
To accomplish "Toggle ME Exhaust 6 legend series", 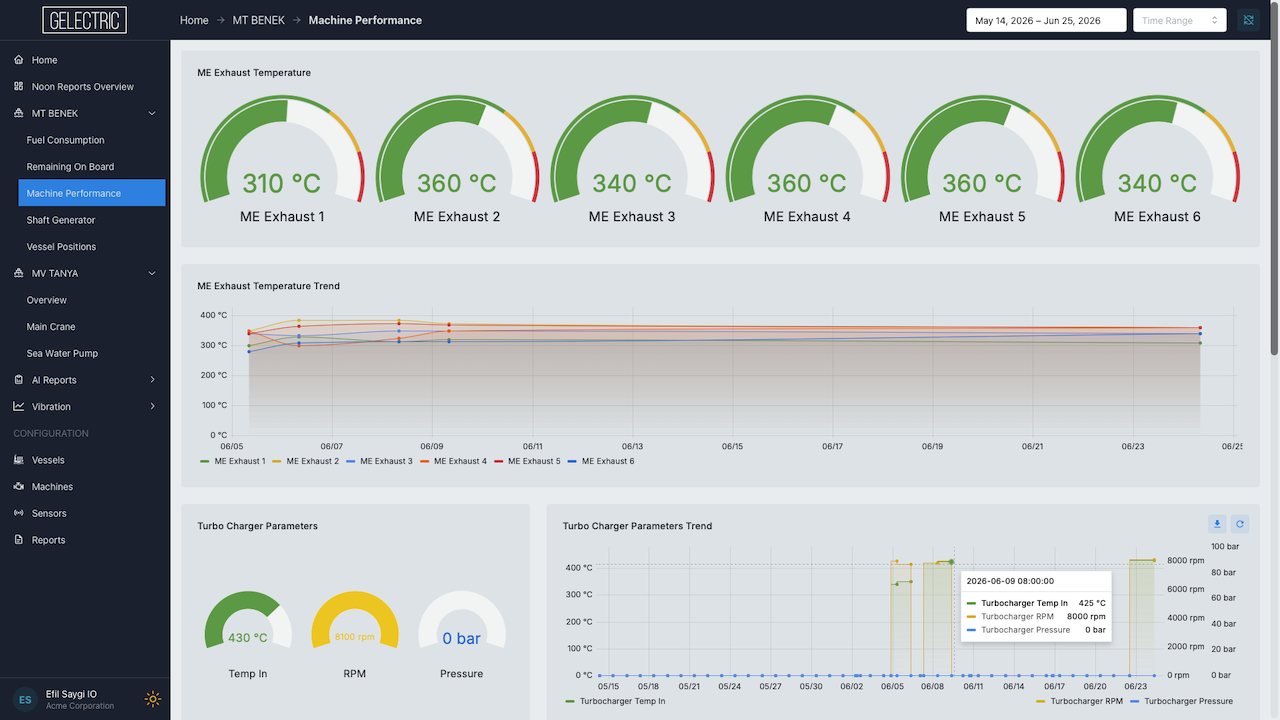I will 601,461.
